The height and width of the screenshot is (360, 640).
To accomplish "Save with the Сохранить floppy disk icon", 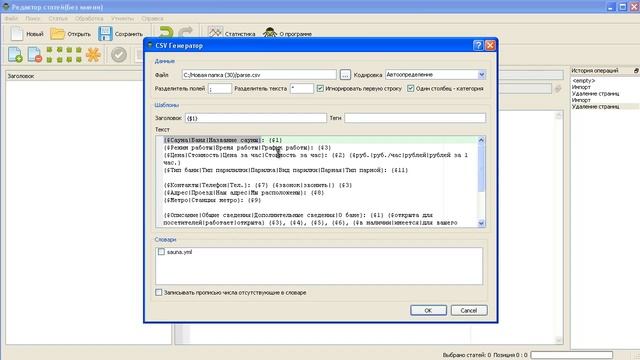I will 105,33.
